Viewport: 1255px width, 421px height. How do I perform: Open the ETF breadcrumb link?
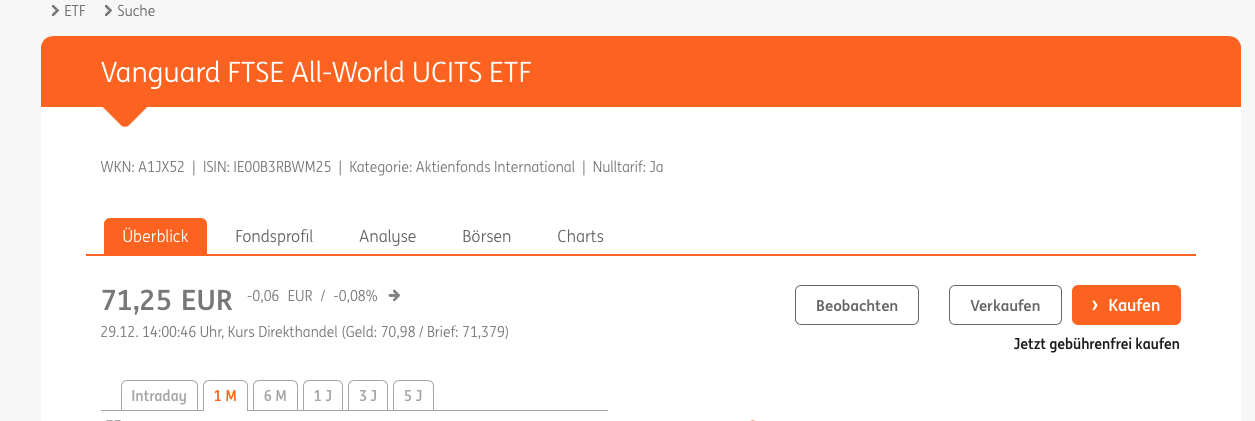tap(74, 11)
